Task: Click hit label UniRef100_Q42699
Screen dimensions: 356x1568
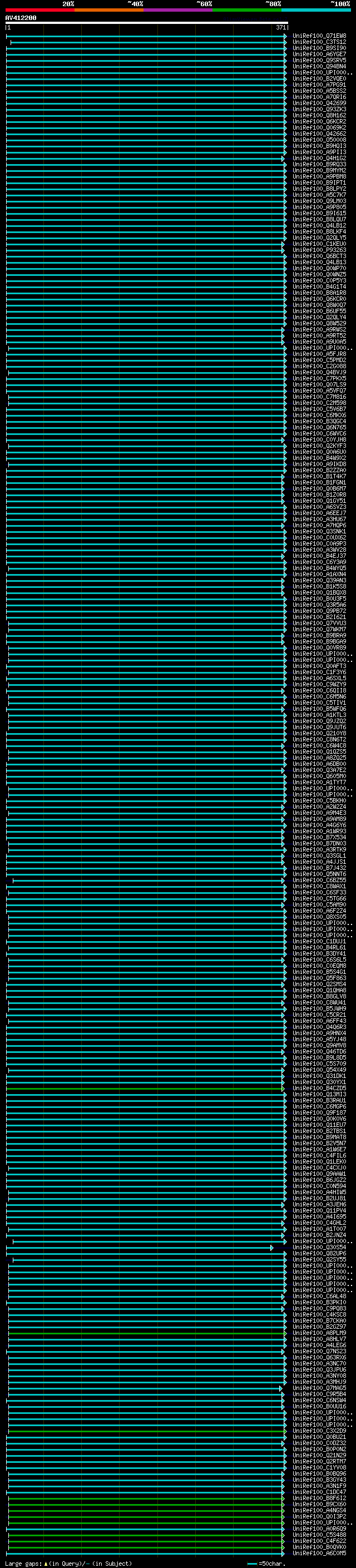Action: pyautogui.click(x=319, y=103)
